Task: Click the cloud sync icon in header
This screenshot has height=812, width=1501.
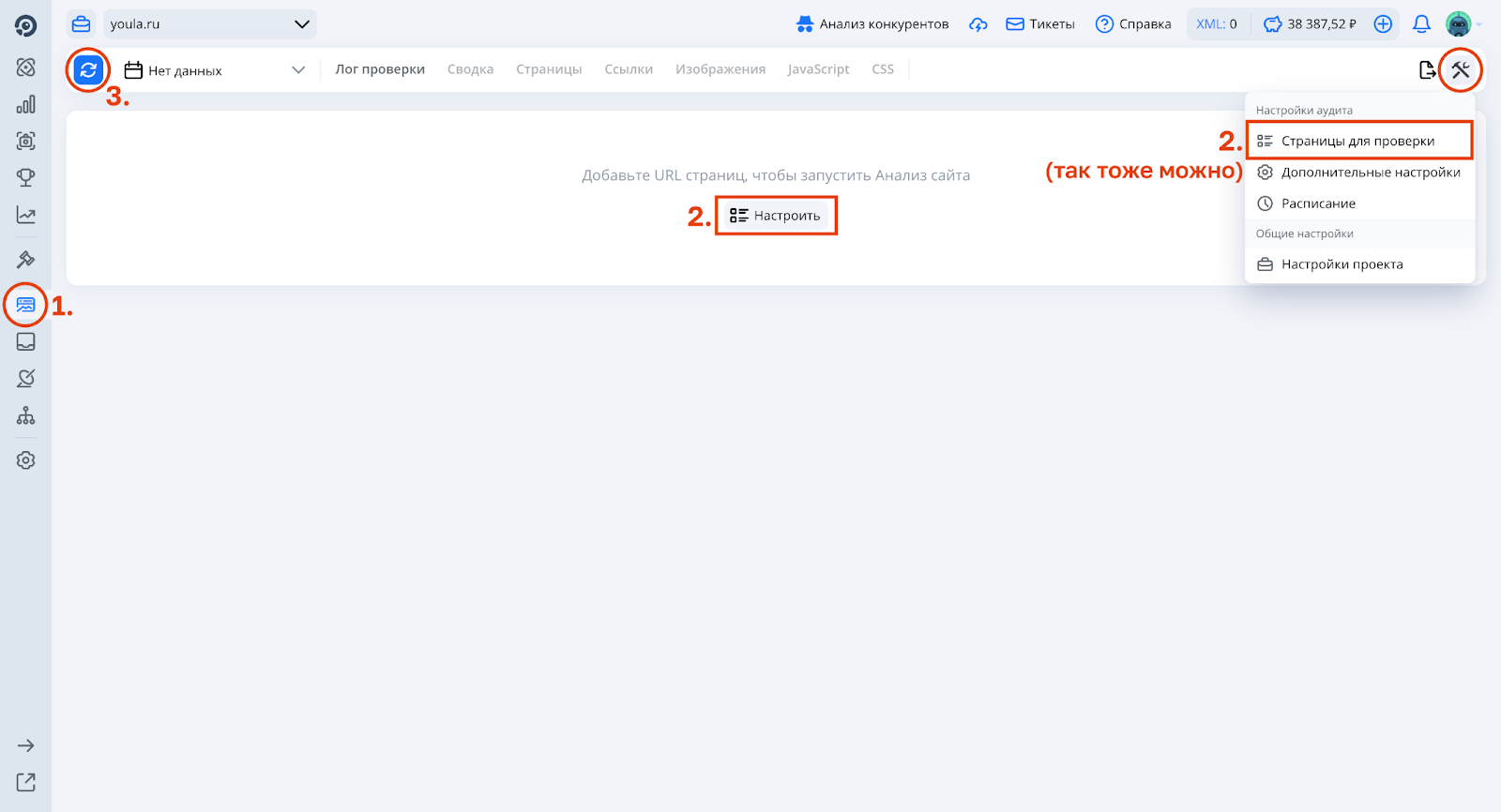Action: coord(978,24)
